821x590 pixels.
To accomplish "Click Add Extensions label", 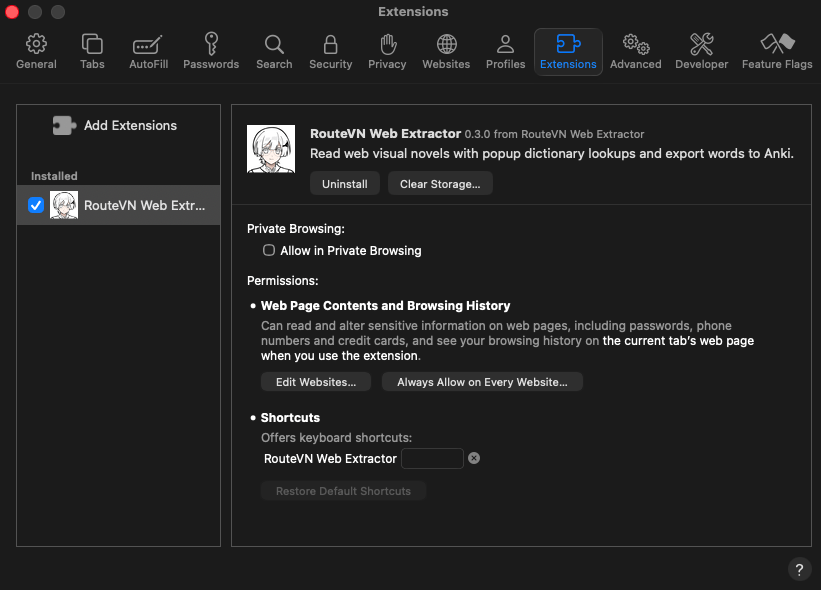I will (130, 126).
